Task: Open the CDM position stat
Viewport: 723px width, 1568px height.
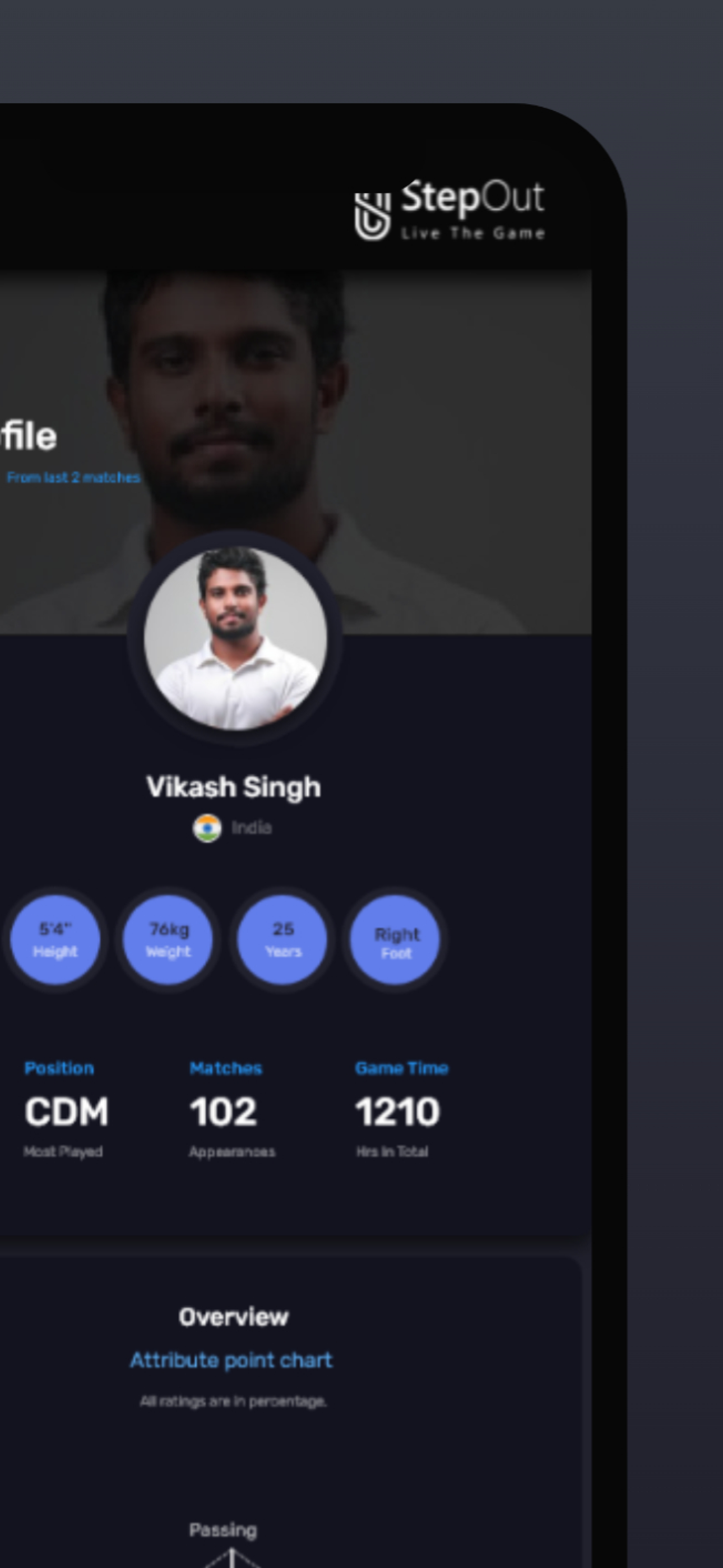Action: [66, 1112]
